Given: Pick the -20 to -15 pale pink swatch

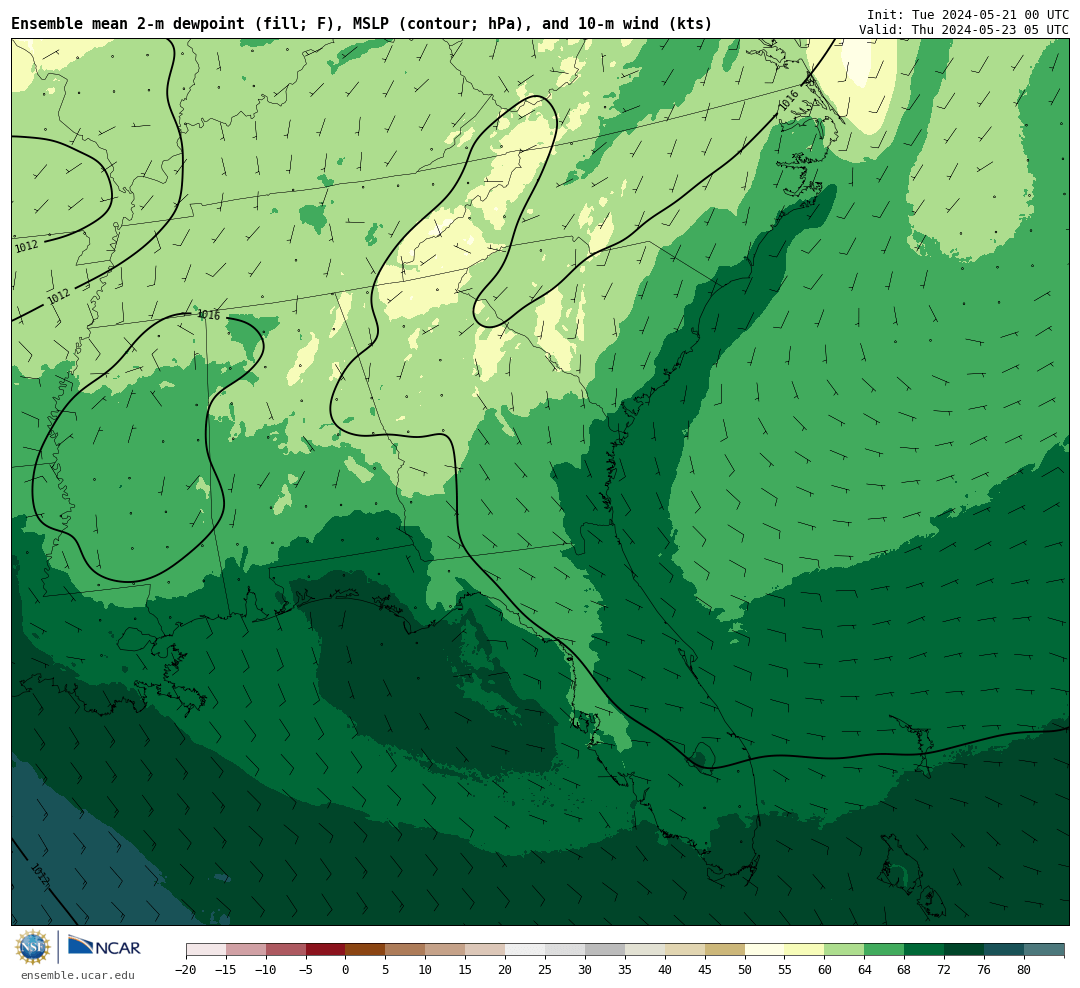Looking at the screenshot, I should pos(206,950).
